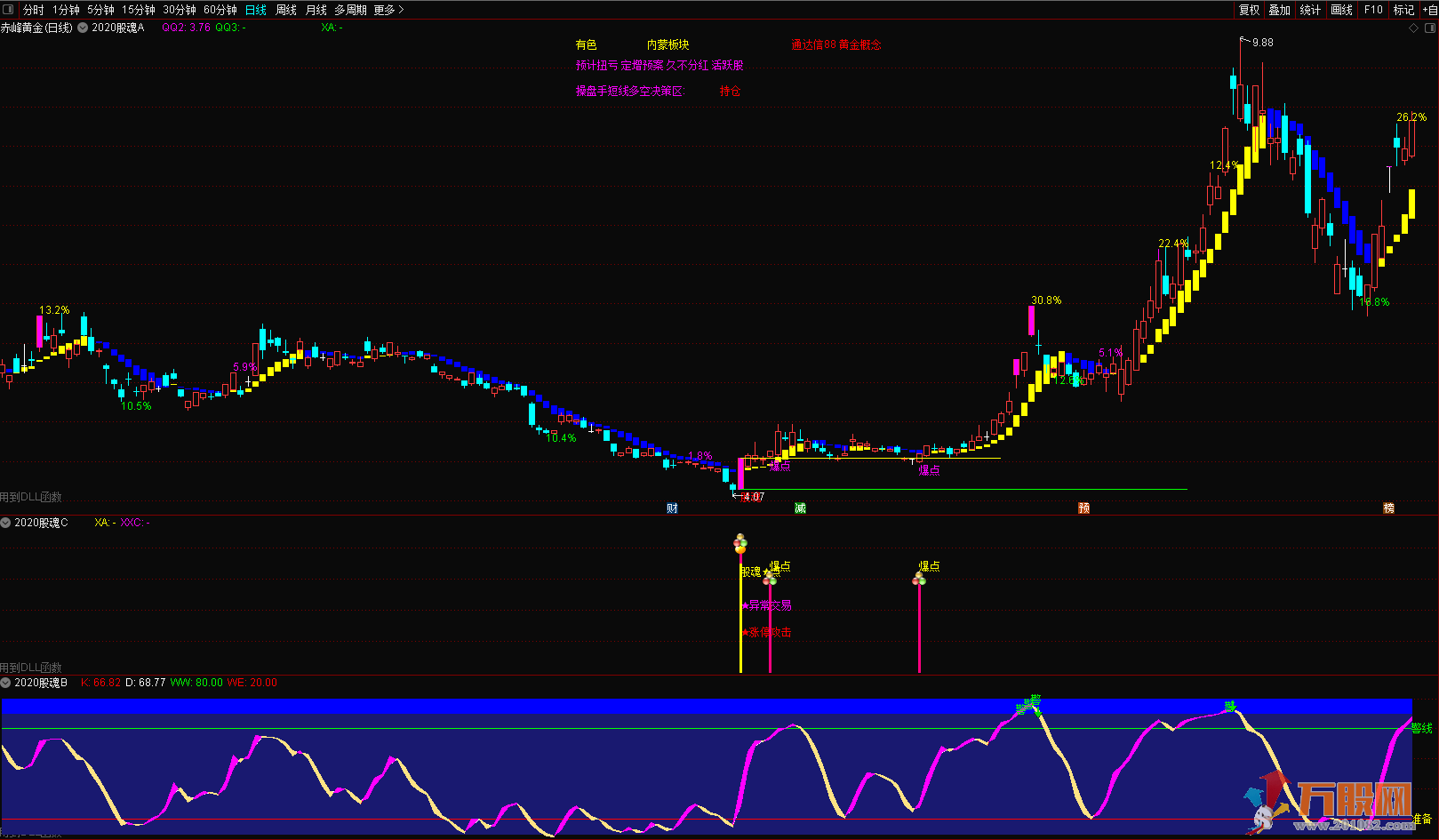Select the 5分钟 period tab
Screen dimensions: 1439x840
click(x=100, y=10)
